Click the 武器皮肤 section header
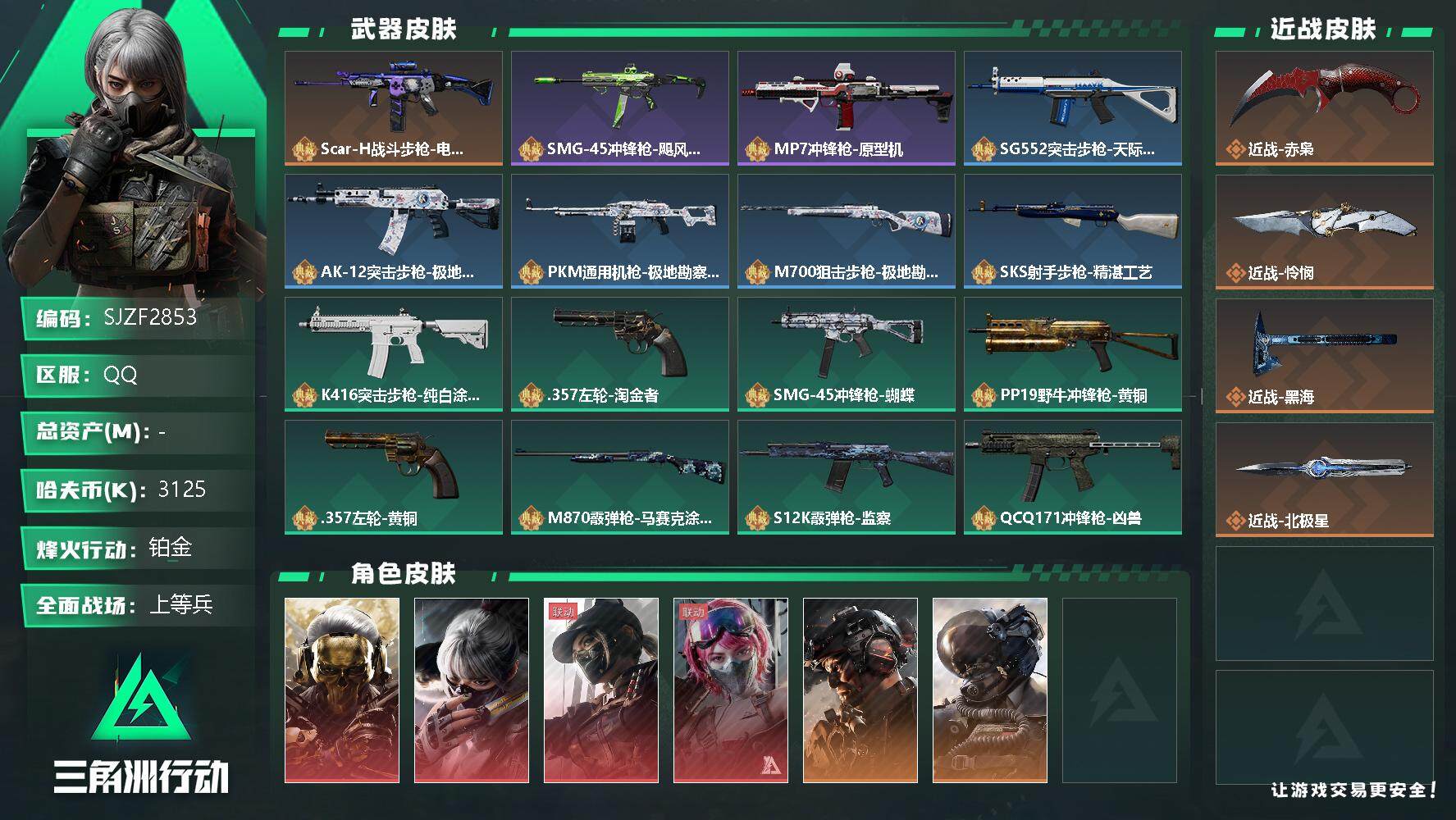 [x=404, y=30]
